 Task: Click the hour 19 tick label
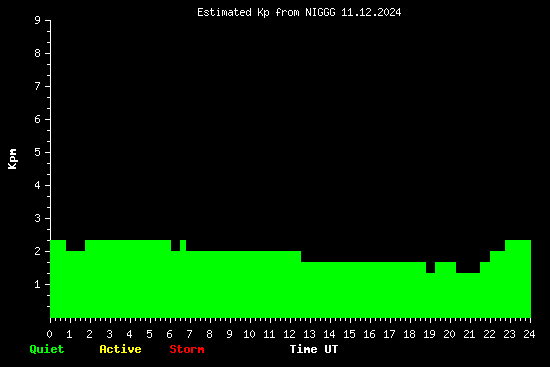429,334
